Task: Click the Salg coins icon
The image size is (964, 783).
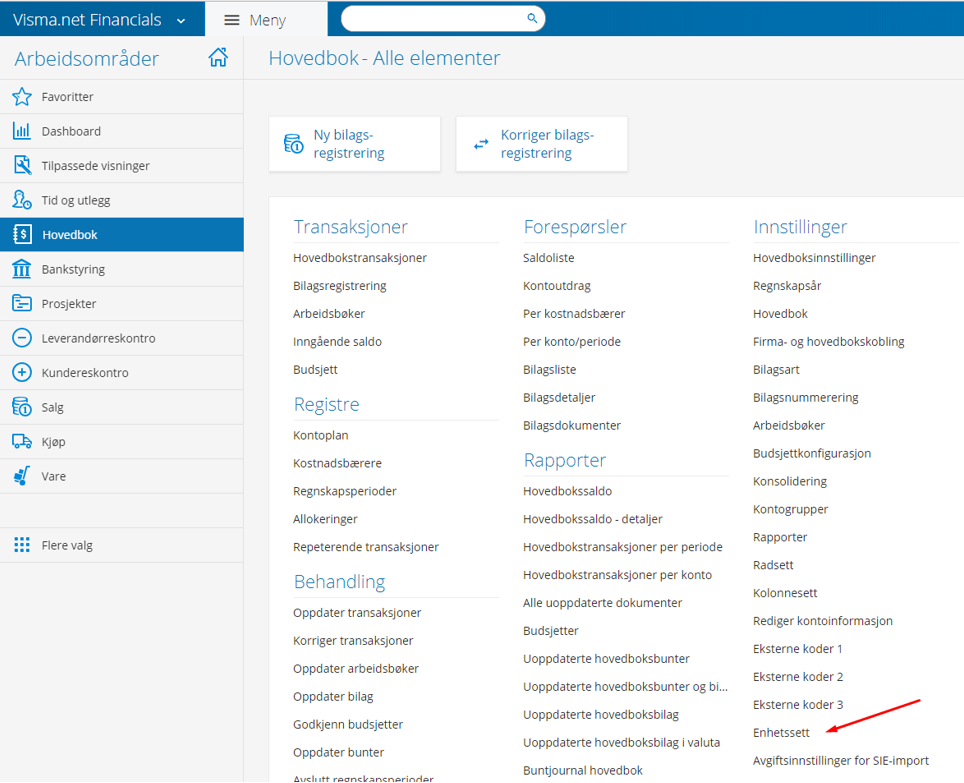Action: pos(22,406)
